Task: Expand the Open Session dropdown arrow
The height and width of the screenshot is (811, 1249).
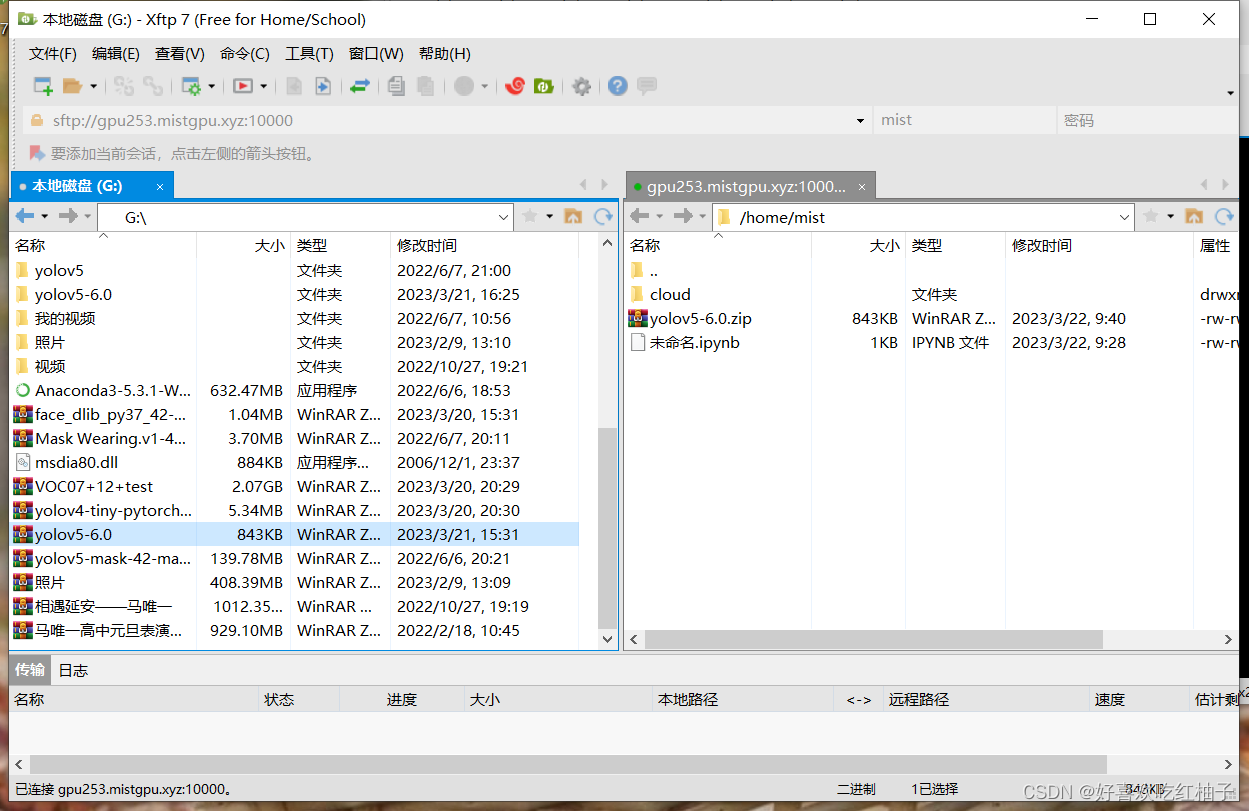Action: [x=93, y=87]
